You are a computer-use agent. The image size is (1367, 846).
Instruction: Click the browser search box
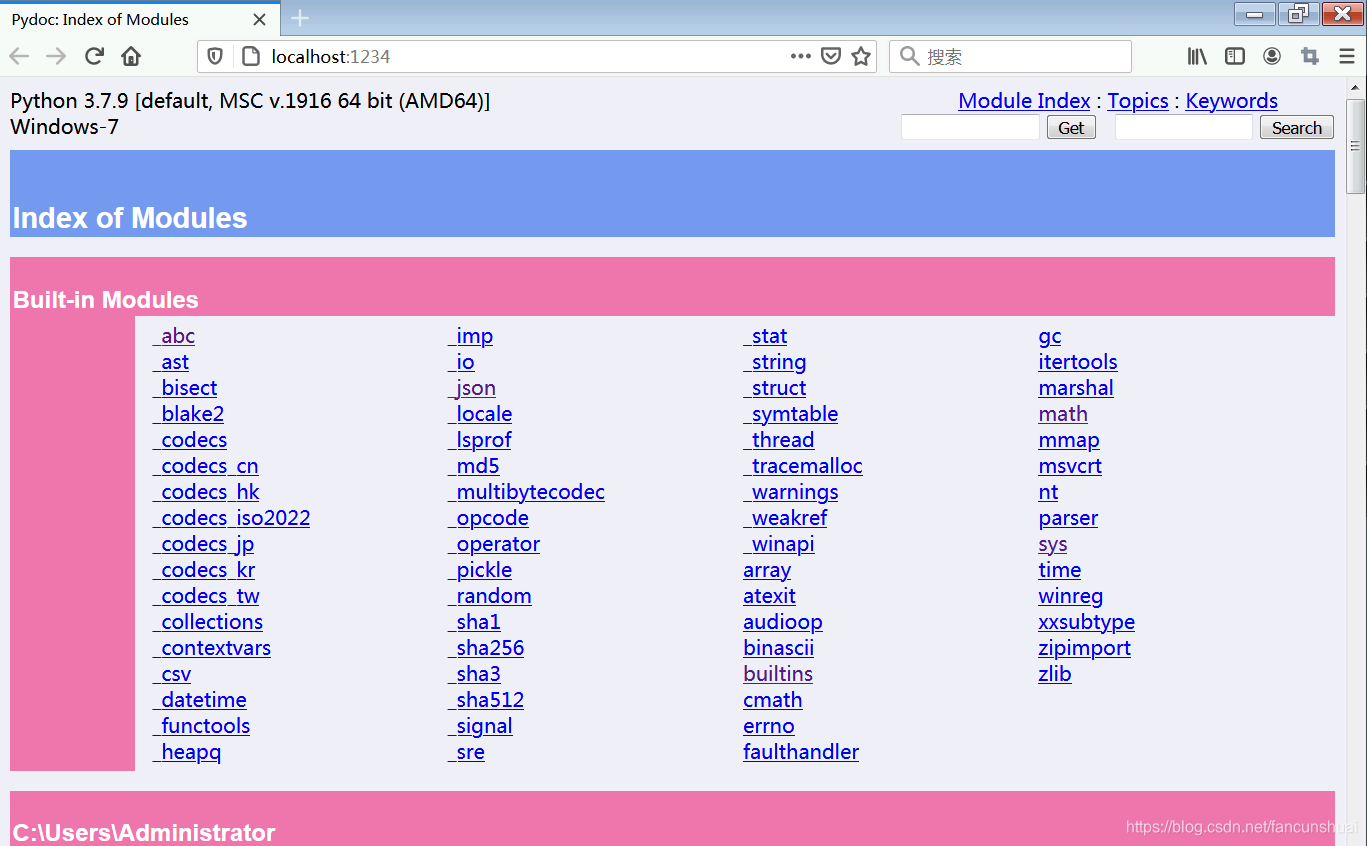(x=1010, y=57)
